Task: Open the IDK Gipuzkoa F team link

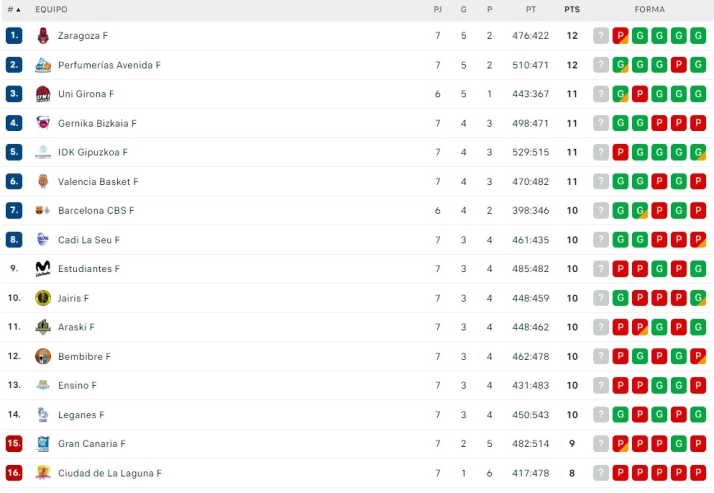Action: click(93, 152)
